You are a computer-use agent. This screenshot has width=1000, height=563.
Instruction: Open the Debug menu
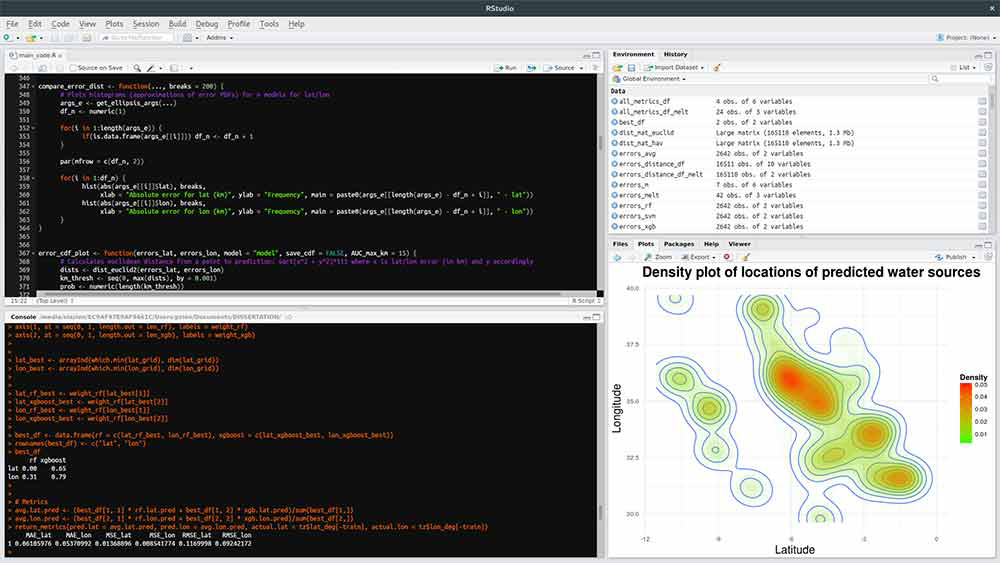pos(207,24)
